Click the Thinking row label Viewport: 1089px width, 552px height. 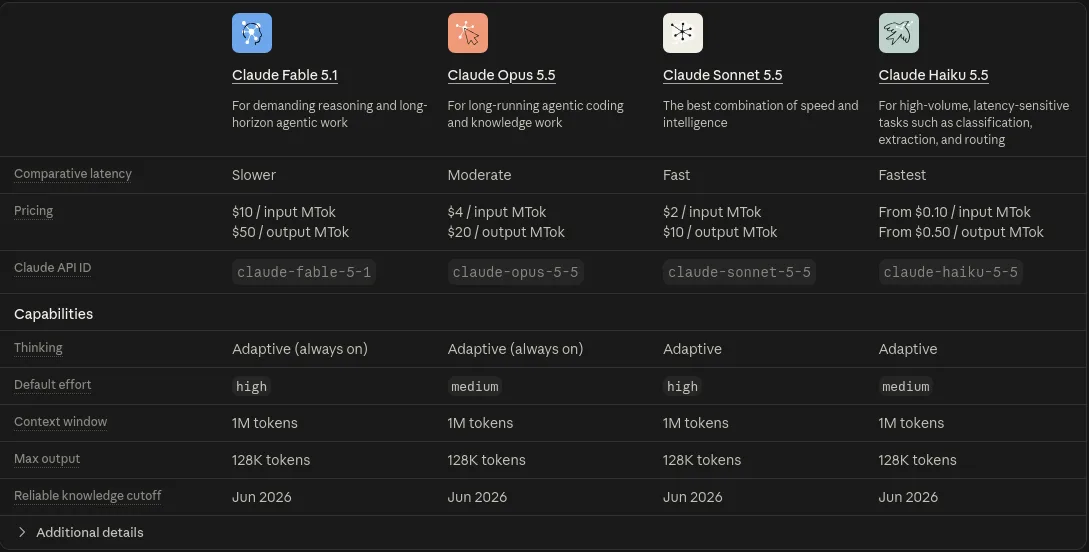[x=38, y=348]
